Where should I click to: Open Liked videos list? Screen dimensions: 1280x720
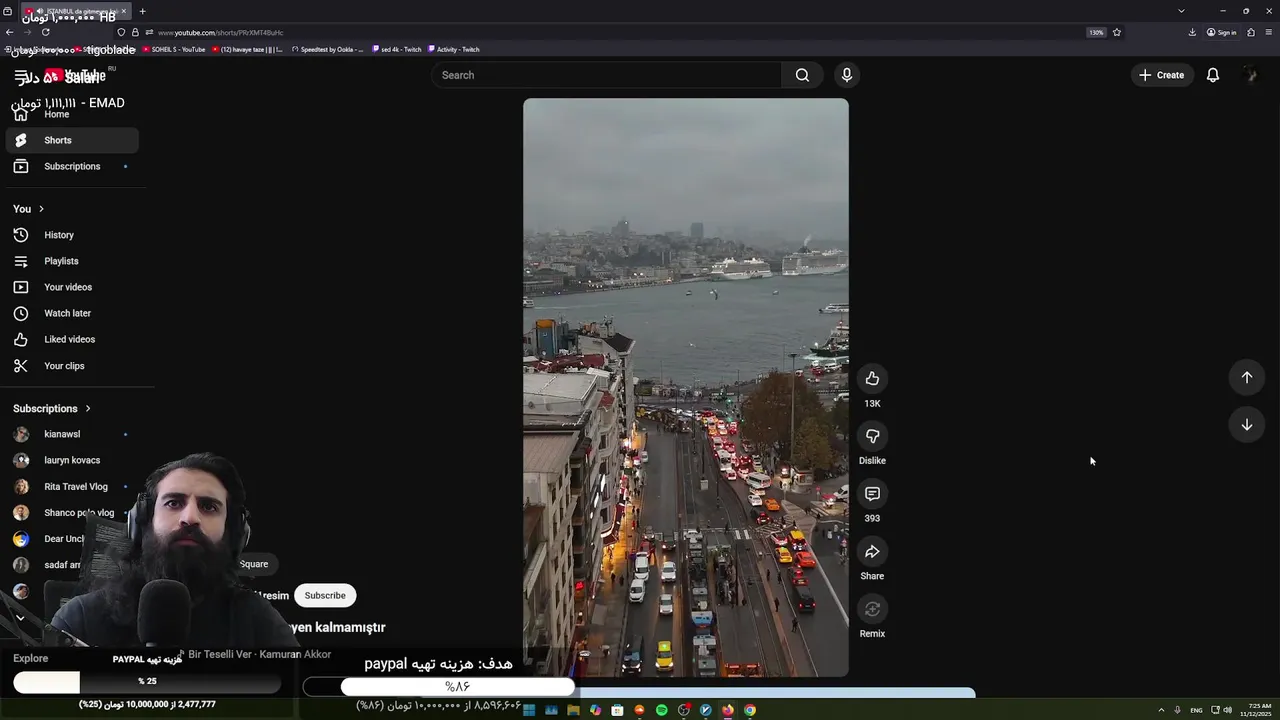point(72,339)
